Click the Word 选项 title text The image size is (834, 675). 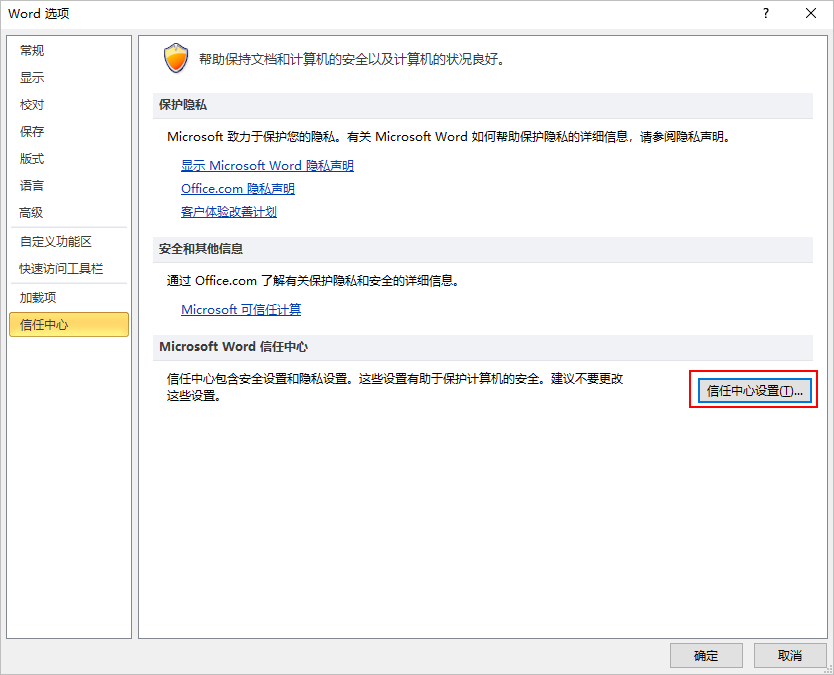coord(39,14)
